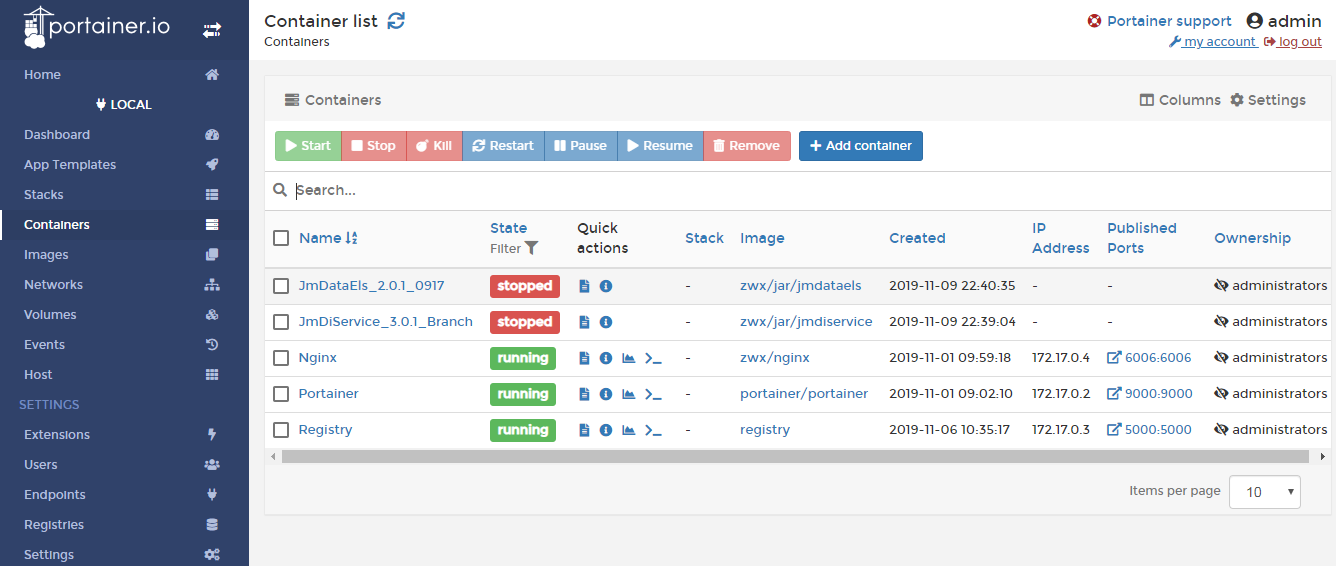Go to Images in the sidebar
Viewport: 1336px width, 566px height.
[46, 255]
